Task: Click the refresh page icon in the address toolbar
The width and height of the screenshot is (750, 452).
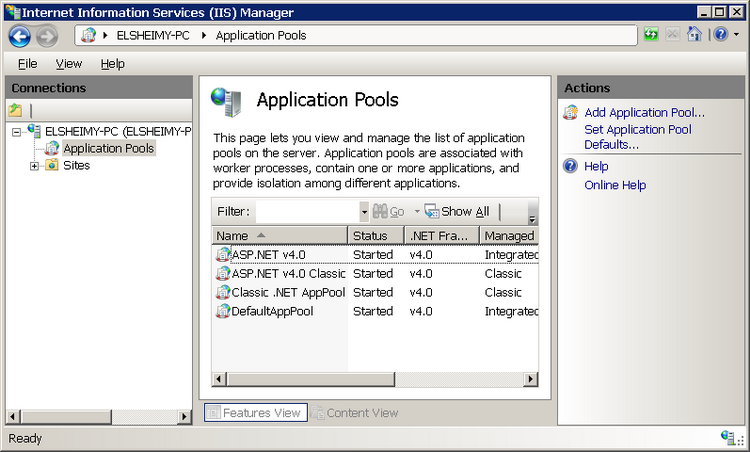Action: 652,35
